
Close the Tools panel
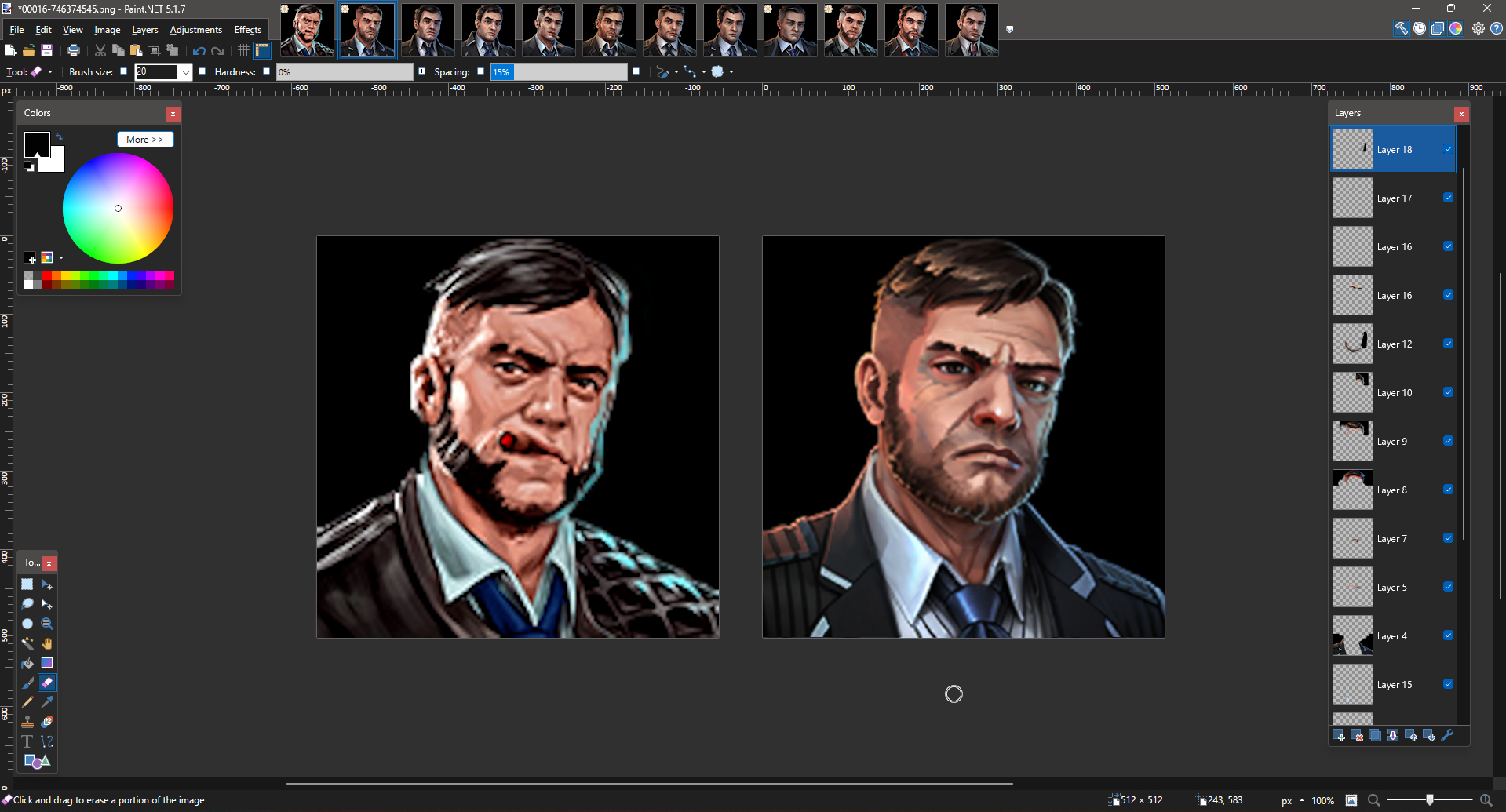(x=49, y=563)
